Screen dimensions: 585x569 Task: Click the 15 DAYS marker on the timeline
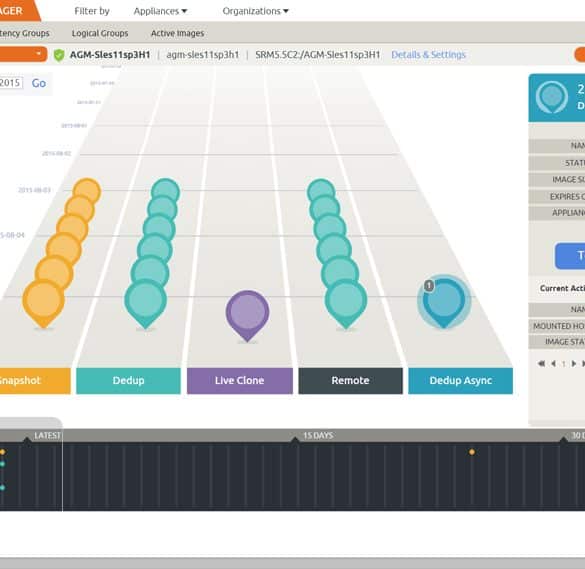[318, 436]
